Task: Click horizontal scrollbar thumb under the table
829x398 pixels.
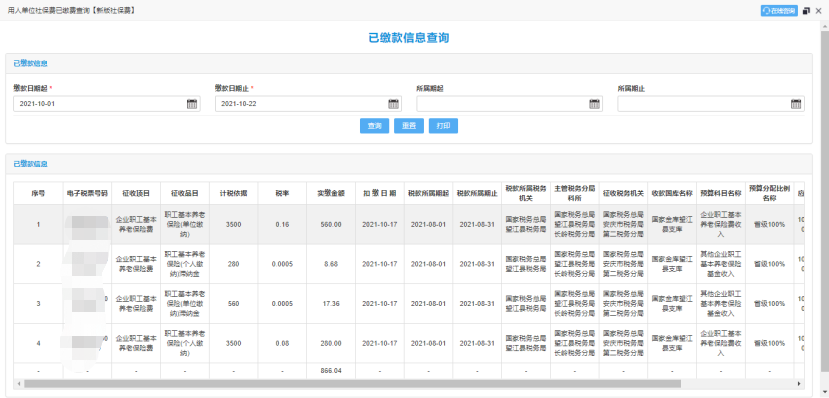Action: (x=353, y=383)
